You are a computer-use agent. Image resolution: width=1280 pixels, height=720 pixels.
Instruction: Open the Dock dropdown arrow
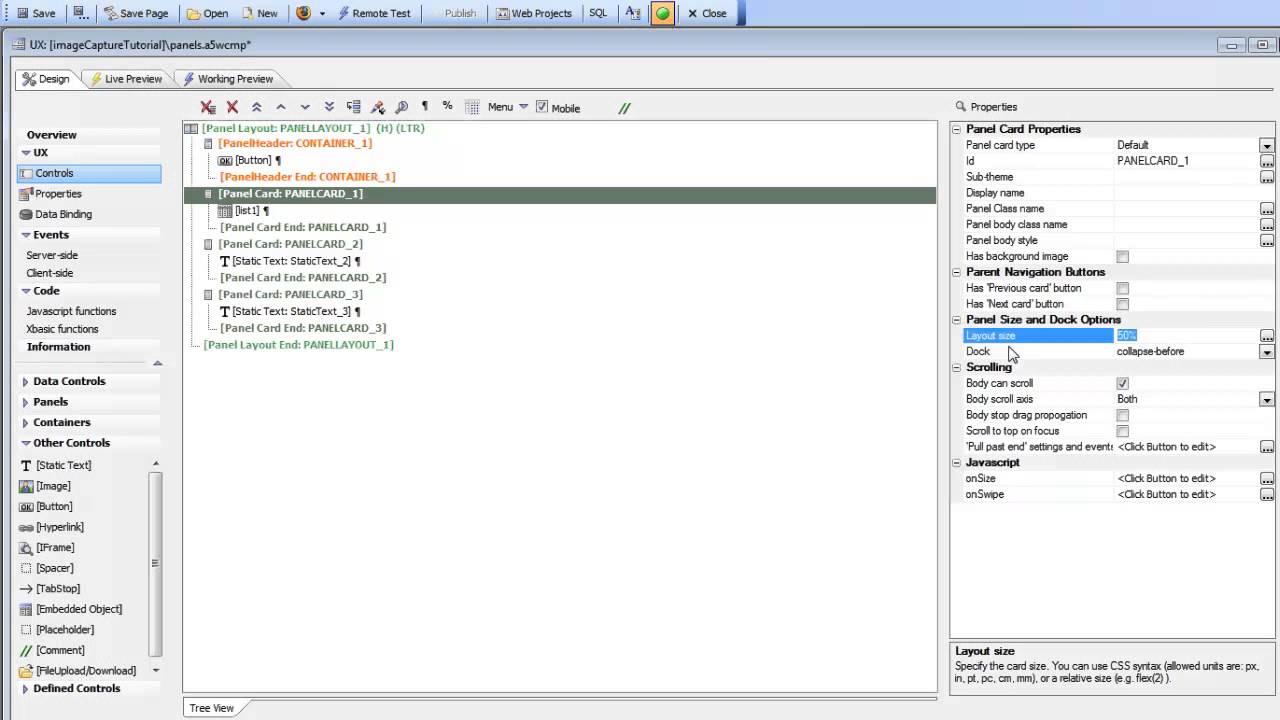point(1267,352)
